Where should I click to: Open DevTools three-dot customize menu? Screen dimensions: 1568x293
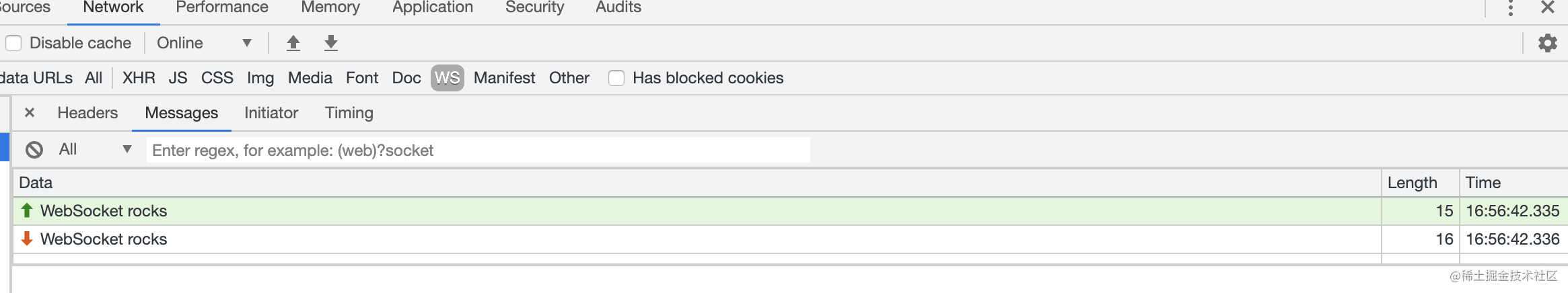1511,8
